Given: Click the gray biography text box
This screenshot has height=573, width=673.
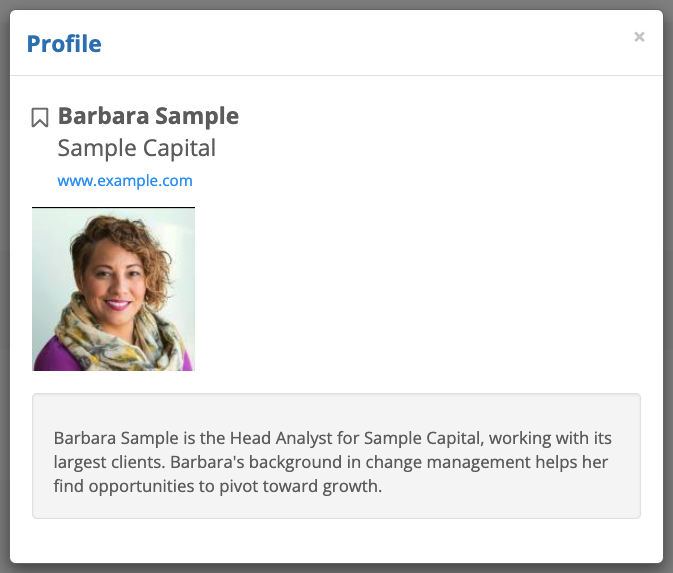Looking at the screenshot, I should pos(336,504).
